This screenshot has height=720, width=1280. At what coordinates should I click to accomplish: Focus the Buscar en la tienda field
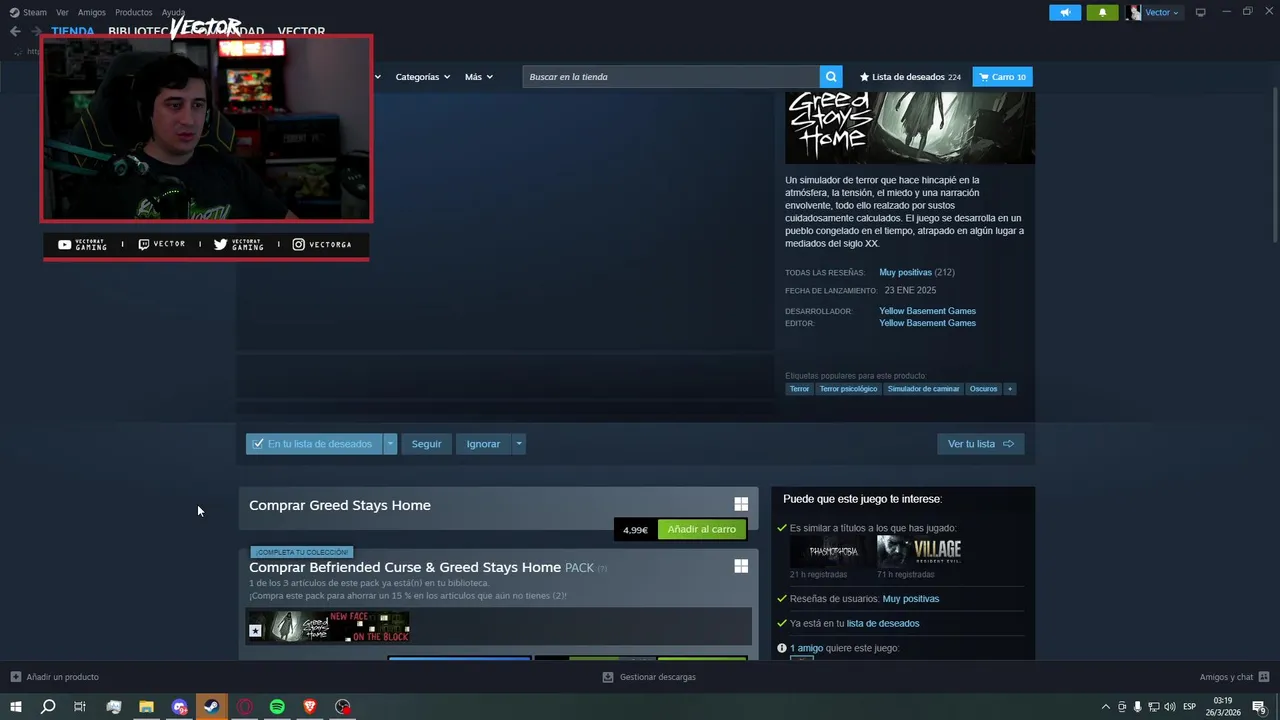click(670, 77)
